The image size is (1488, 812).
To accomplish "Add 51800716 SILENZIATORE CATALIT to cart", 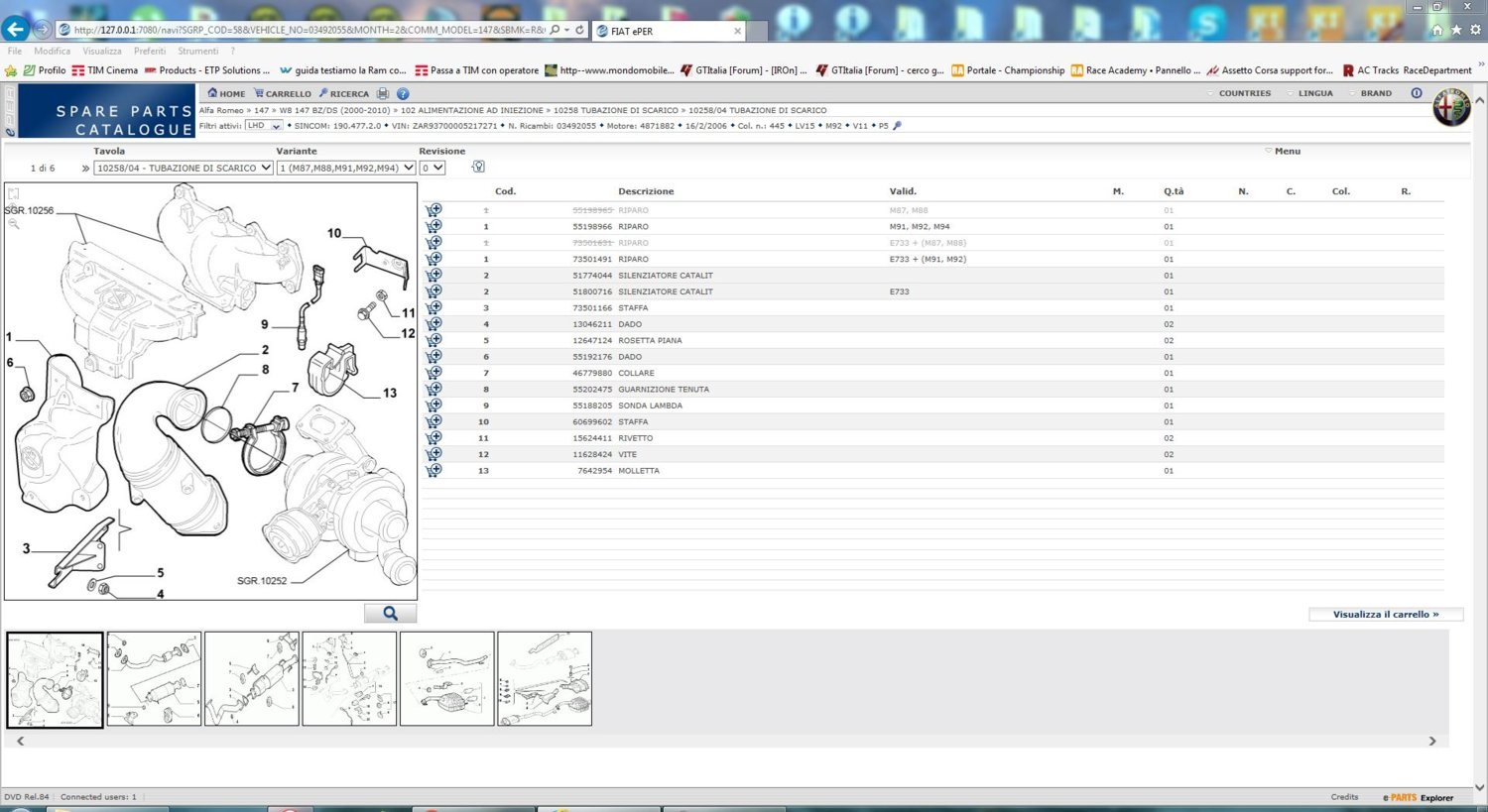I will (434, 291).
